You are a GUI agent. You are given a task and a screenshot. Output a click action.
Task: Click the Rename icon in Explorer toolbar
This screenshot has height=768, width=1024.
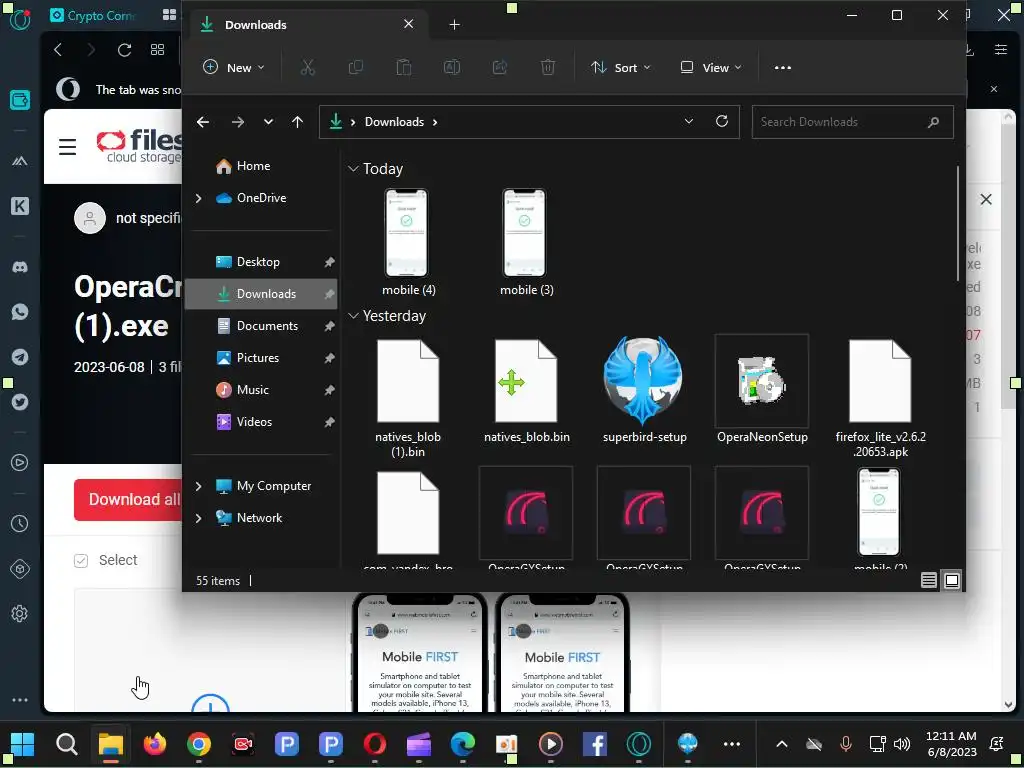(x=452, y=67)
